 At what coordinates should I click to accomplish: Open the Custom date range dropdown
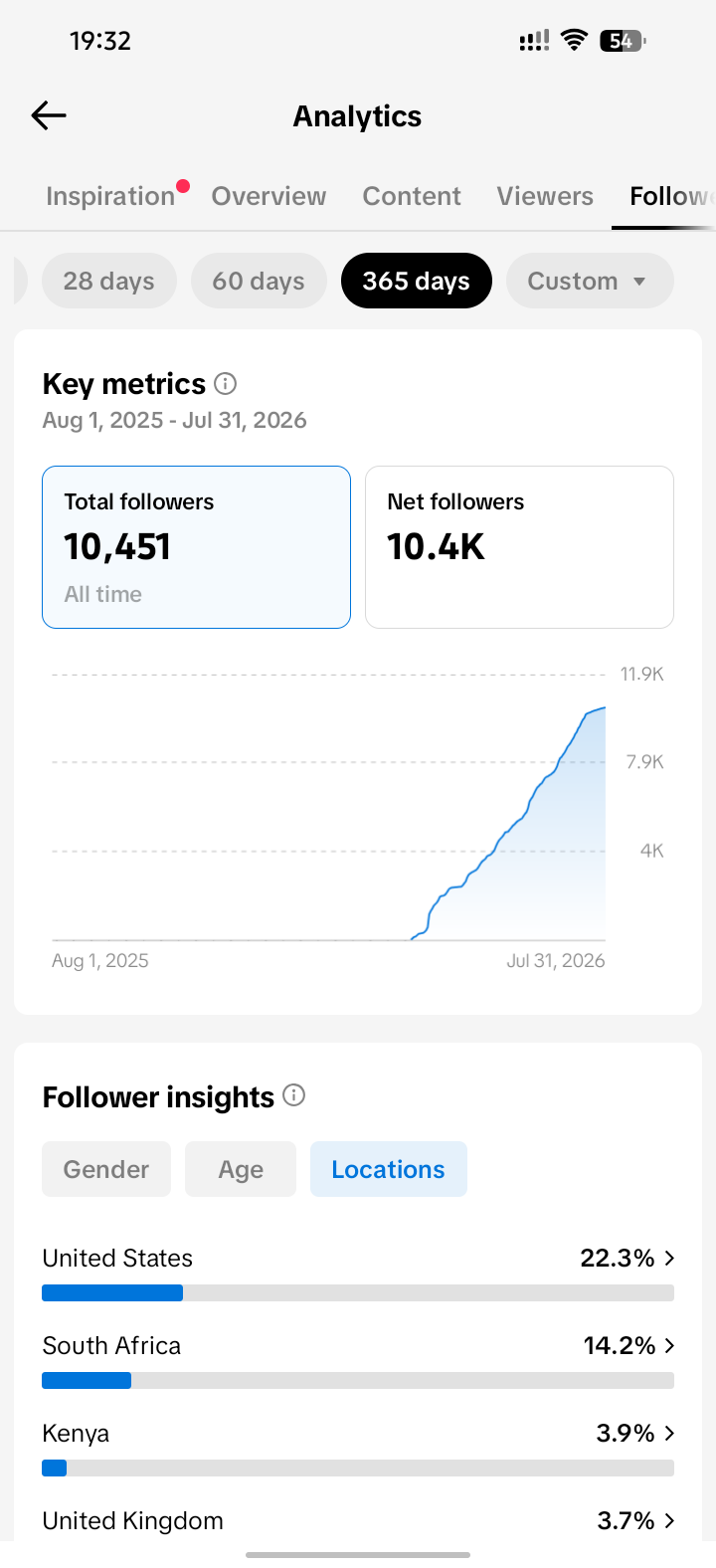(x=590, y=281)
